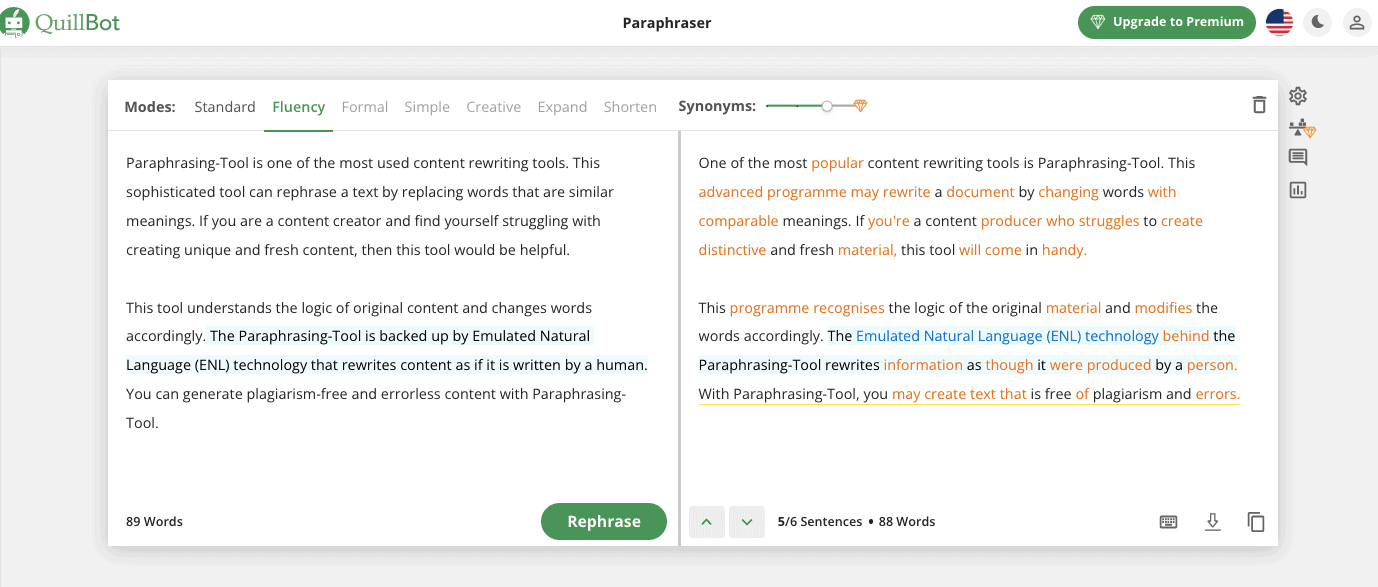Click the green Rephrase button
Screen dimensions: 1378x587
tap(604, 521)
